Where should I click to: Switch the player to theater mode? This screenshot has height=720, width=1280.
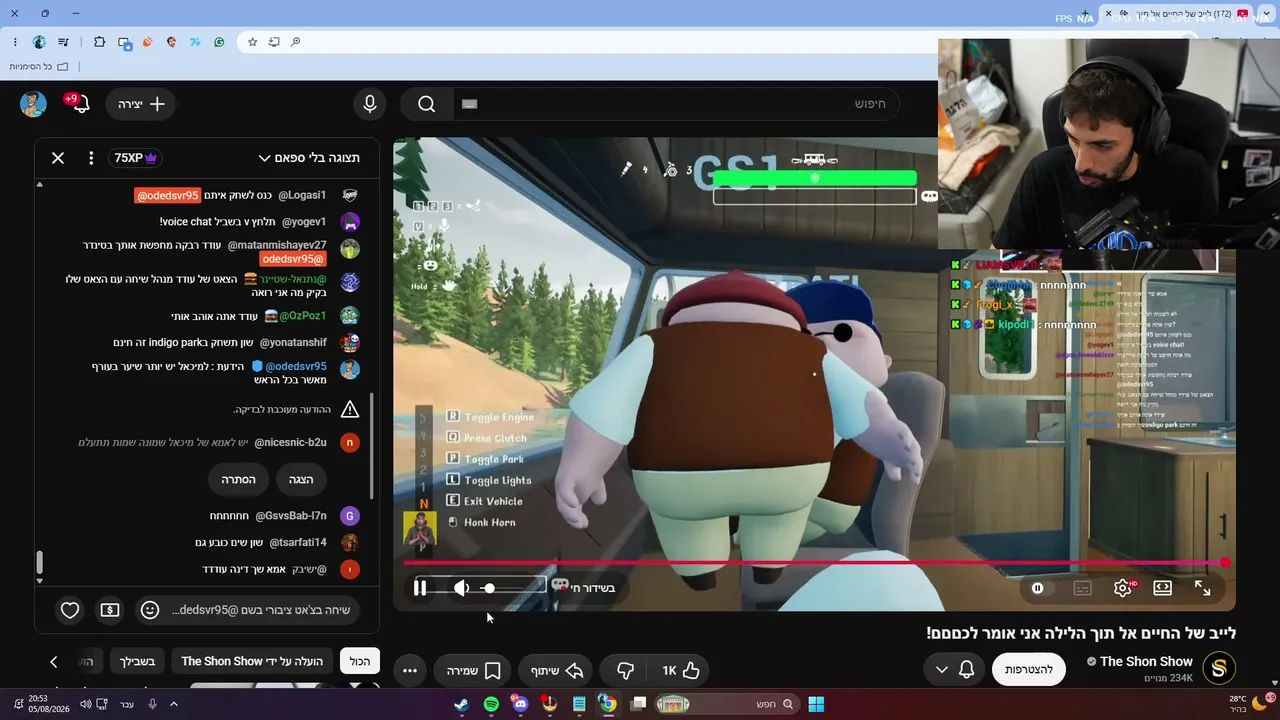pyautogui.click(x=1162, y=588)
